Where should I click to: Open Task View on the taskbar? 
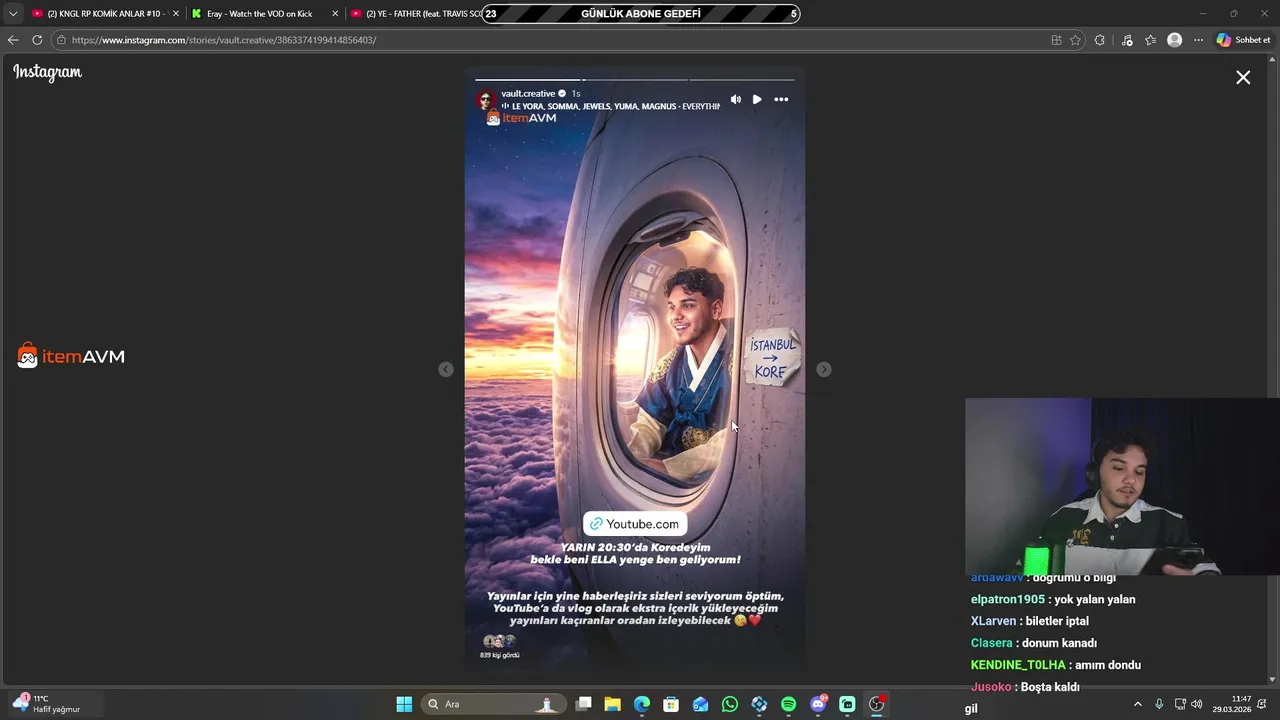click(x=584, y=704)
